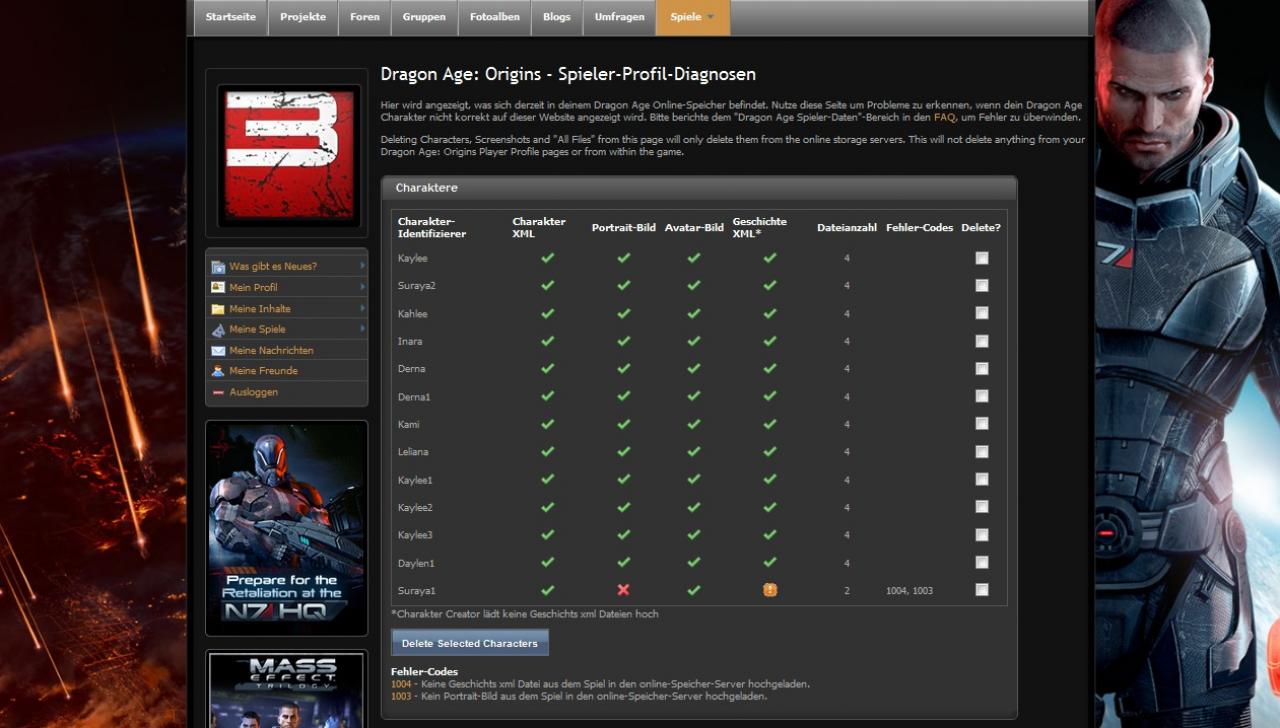Expand the Mein Profil submenu arrow

362,287
